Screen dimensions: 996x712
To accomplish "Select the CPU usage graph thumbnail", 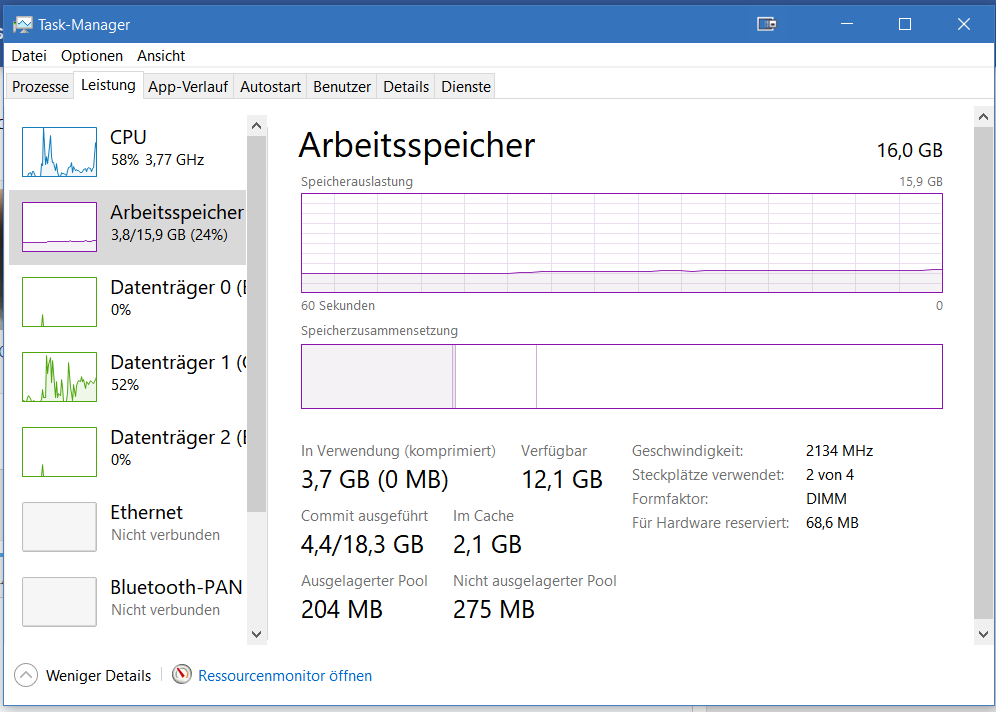I will click(x=60, y=152).
